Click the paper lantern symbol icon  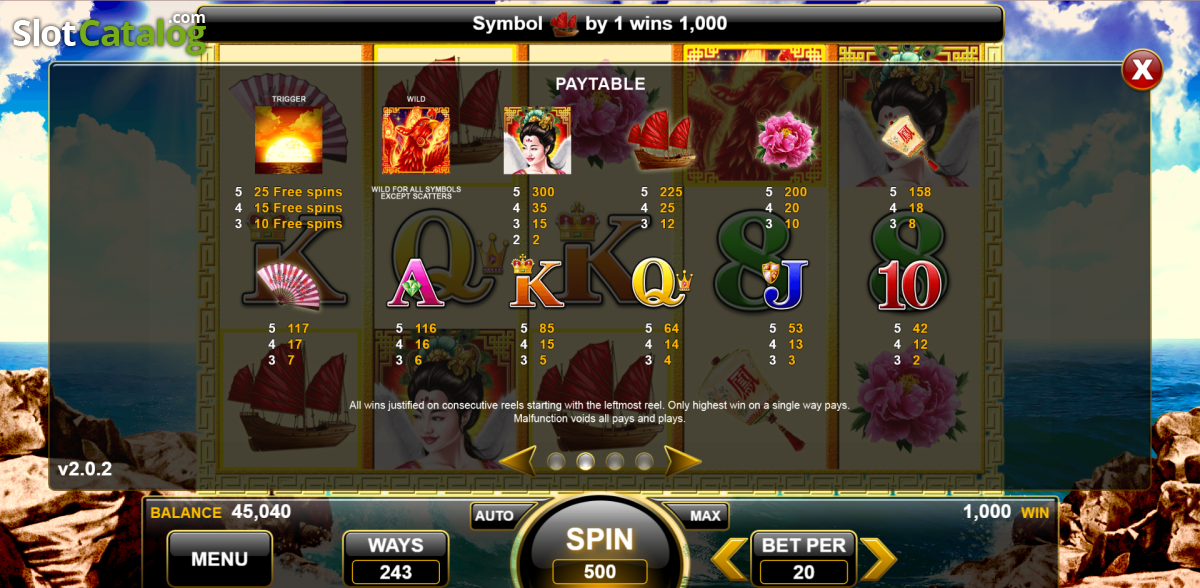(x=912, y=140)
